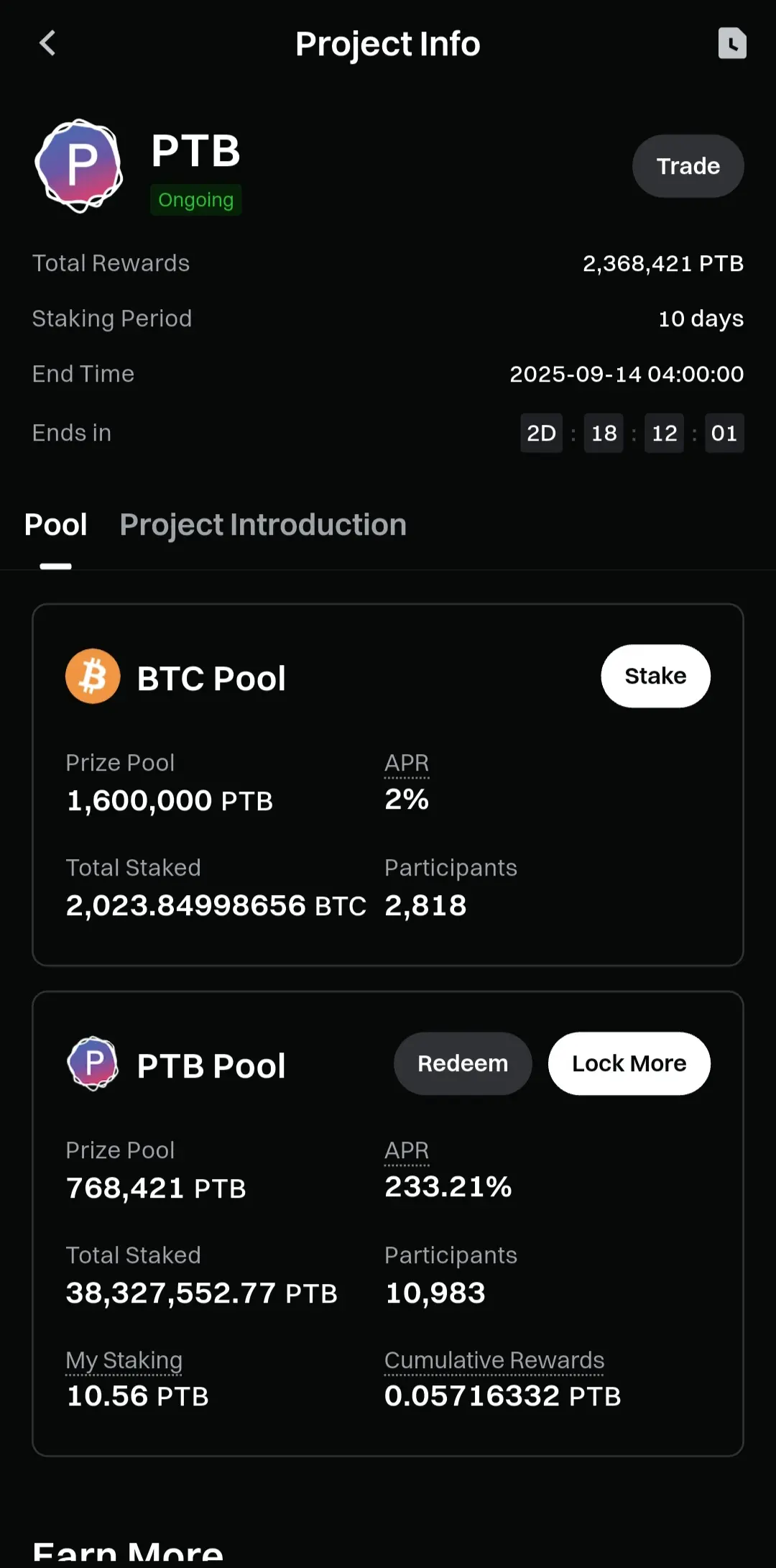Viewport: 776px width, 1568px height.
Task: Redeem from the PTB Pool
Action: (463, 1063)
